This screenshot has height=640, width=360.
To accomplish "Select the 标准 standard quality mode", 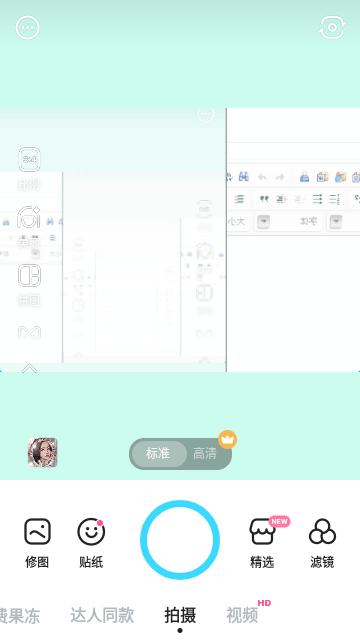I will pyautogui.click(x=158, y=453).
